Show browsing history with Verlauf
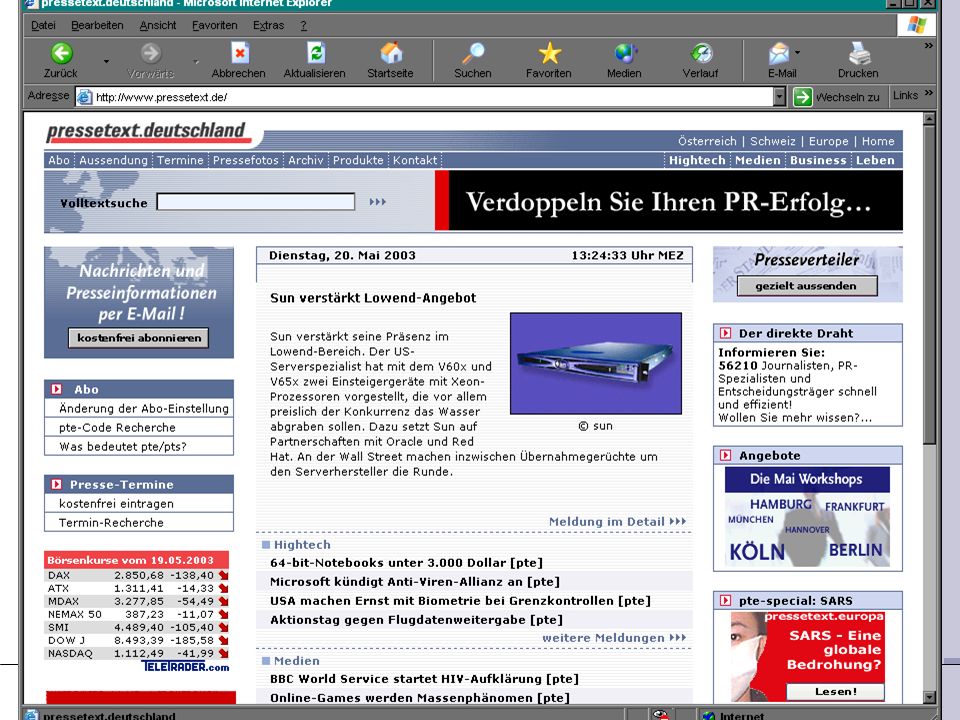The width and height of the screenshot is (960, 720). pyautogui.click(x=701, y=61)
